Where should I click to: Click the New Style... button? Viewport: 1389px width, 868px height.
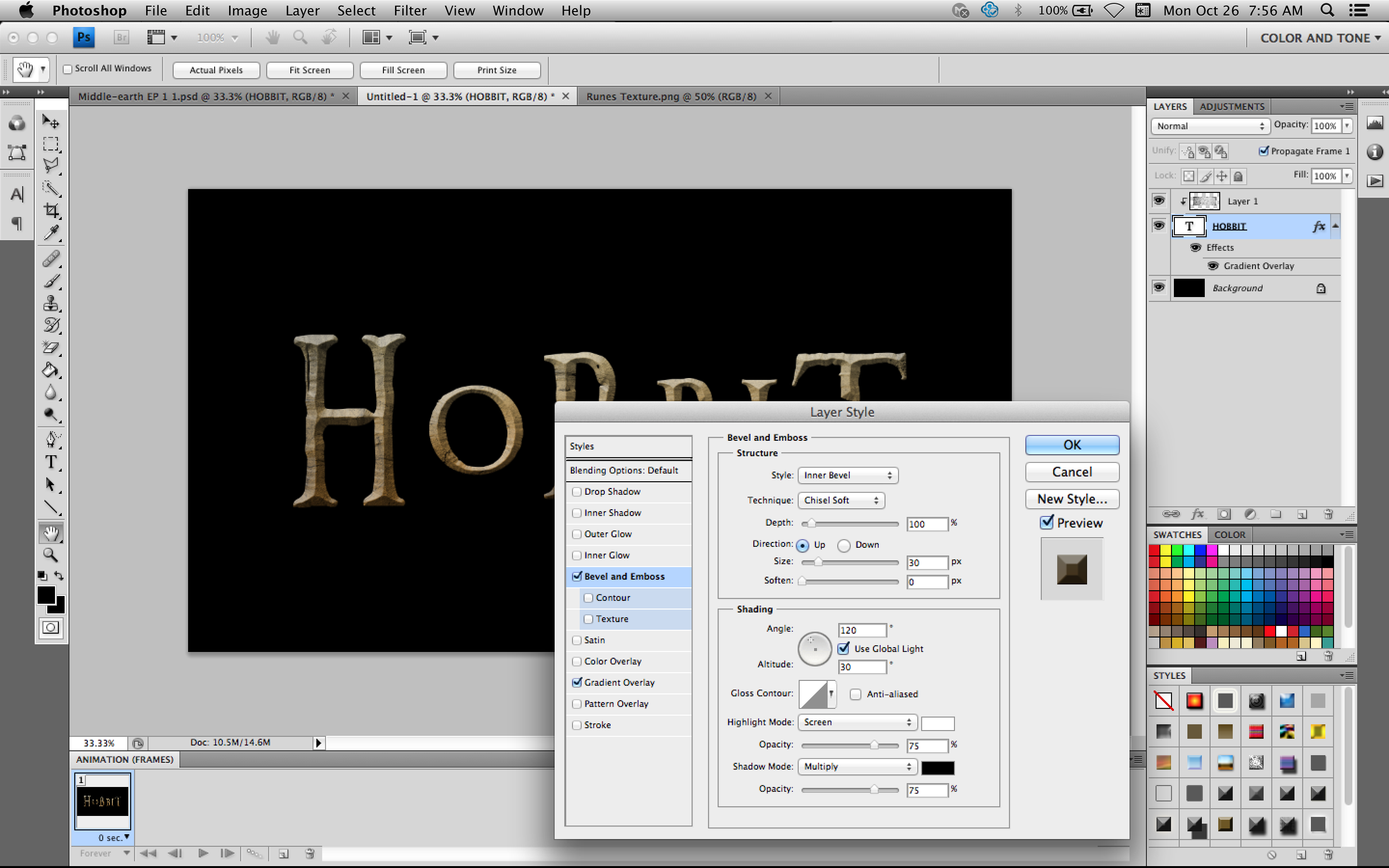(x=1072, y=499)
